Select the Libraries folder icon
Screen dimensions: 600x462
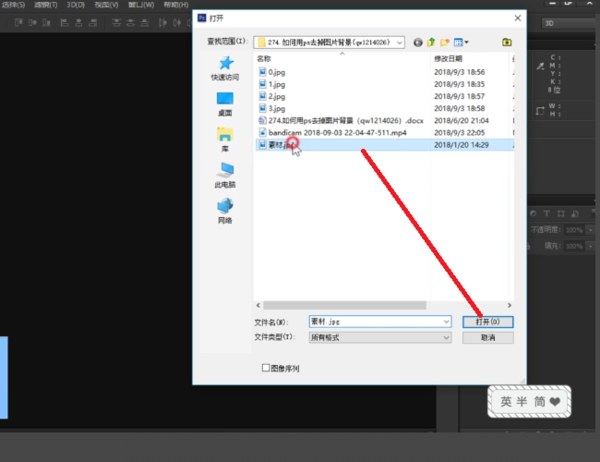pos(225,135)
